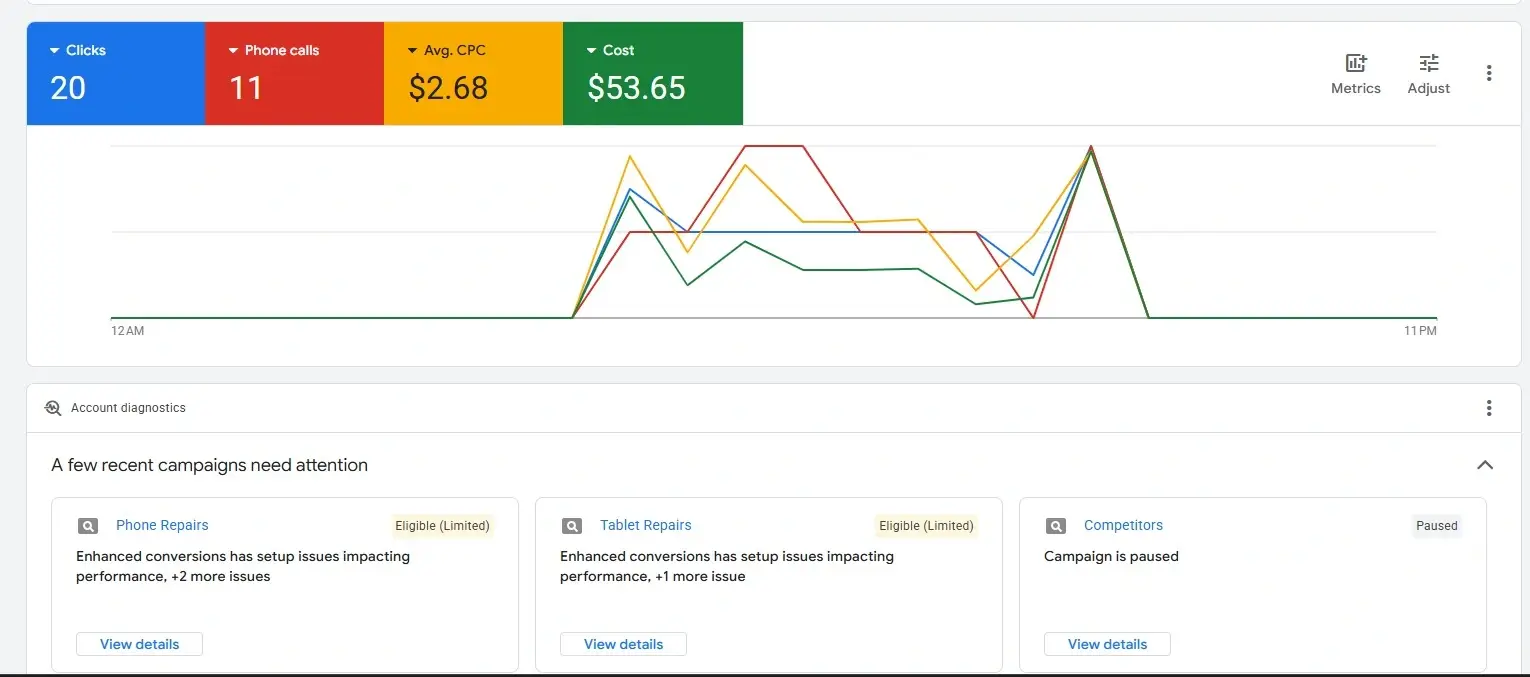Select the red Phone calls value 11
Viewport: 1530px width, 677px height.
coord(246,88)
